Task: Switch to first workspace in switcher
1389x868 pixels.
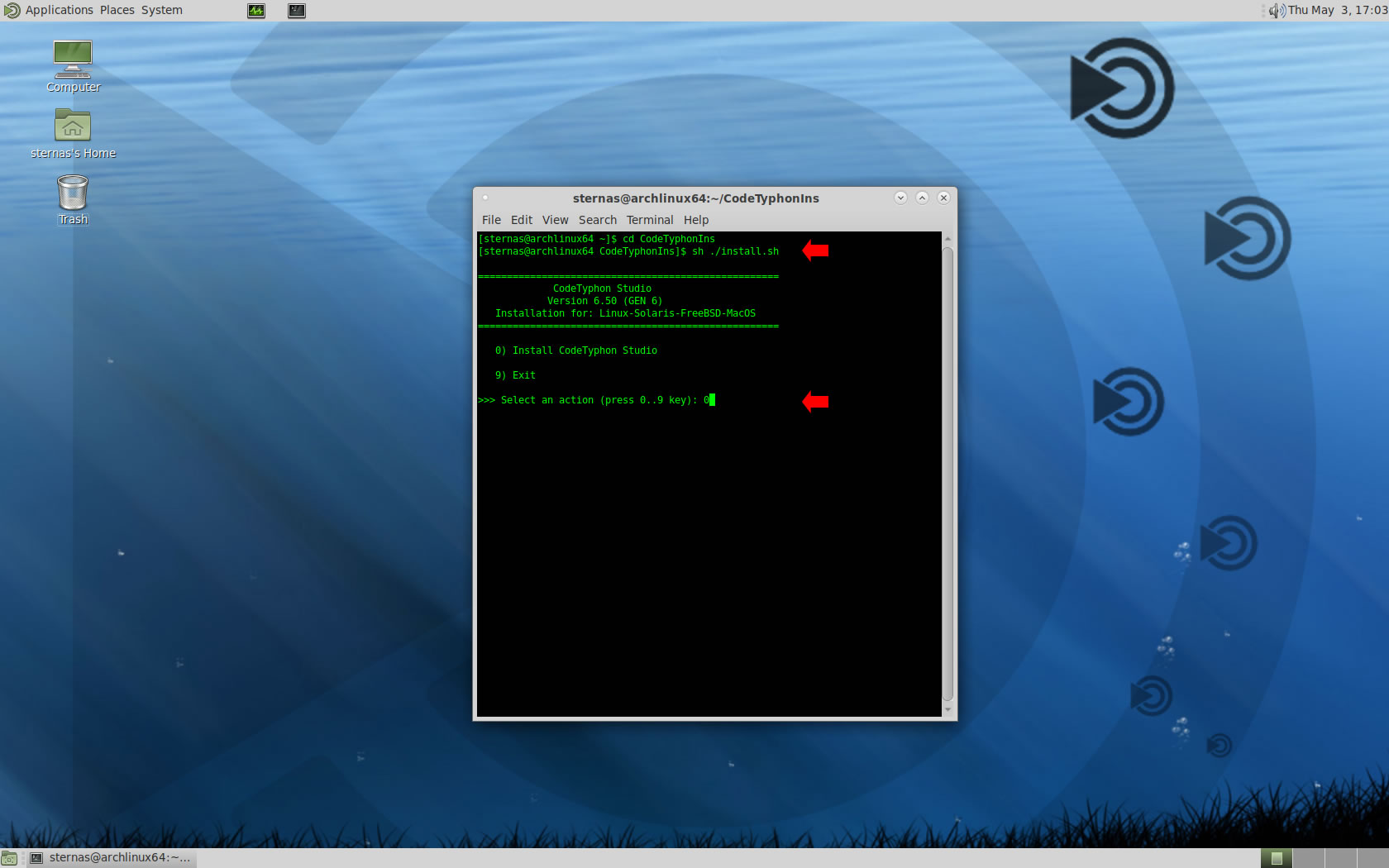Action: click(1277, 858)
